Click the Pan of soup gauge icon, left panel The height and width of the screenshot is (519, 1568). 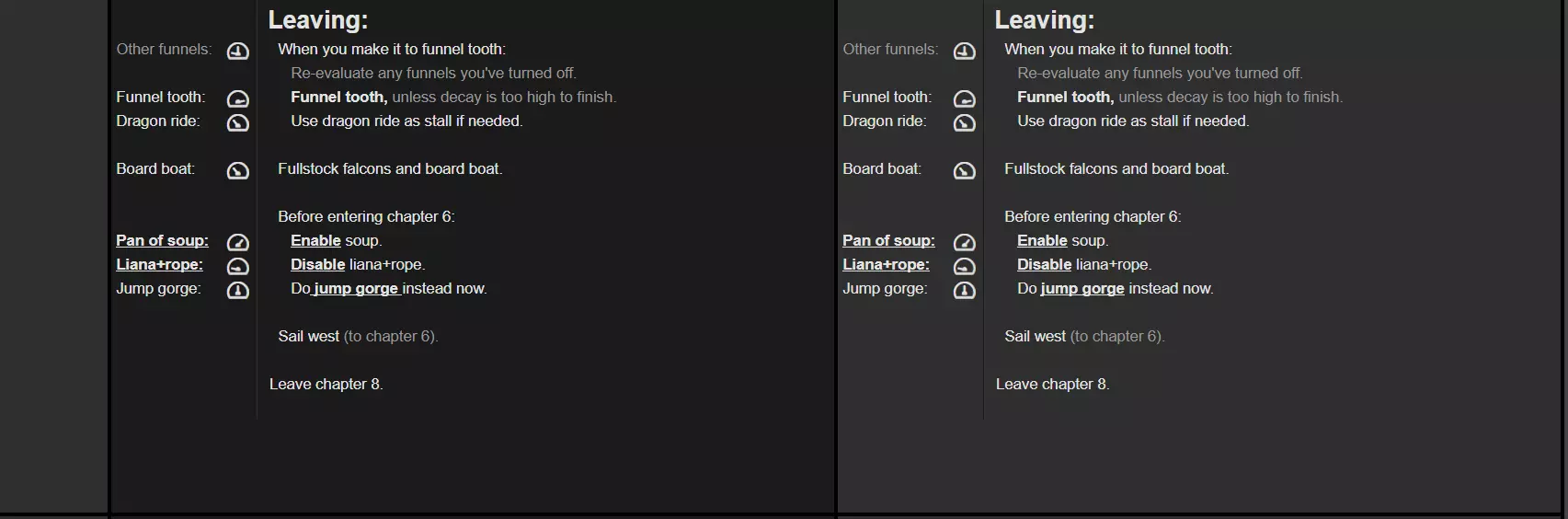(237, 243)
